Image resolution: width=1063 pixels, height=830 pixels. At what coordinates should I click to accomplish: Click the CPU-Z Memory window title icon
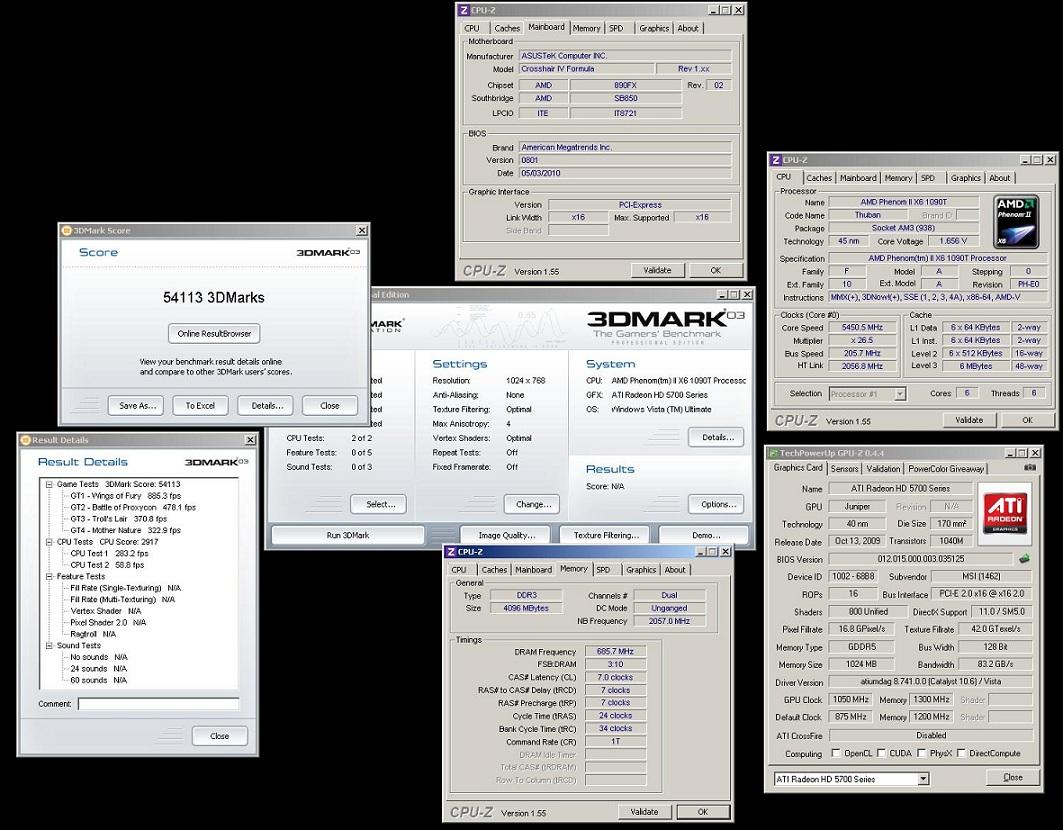click(x=451, y=552)
